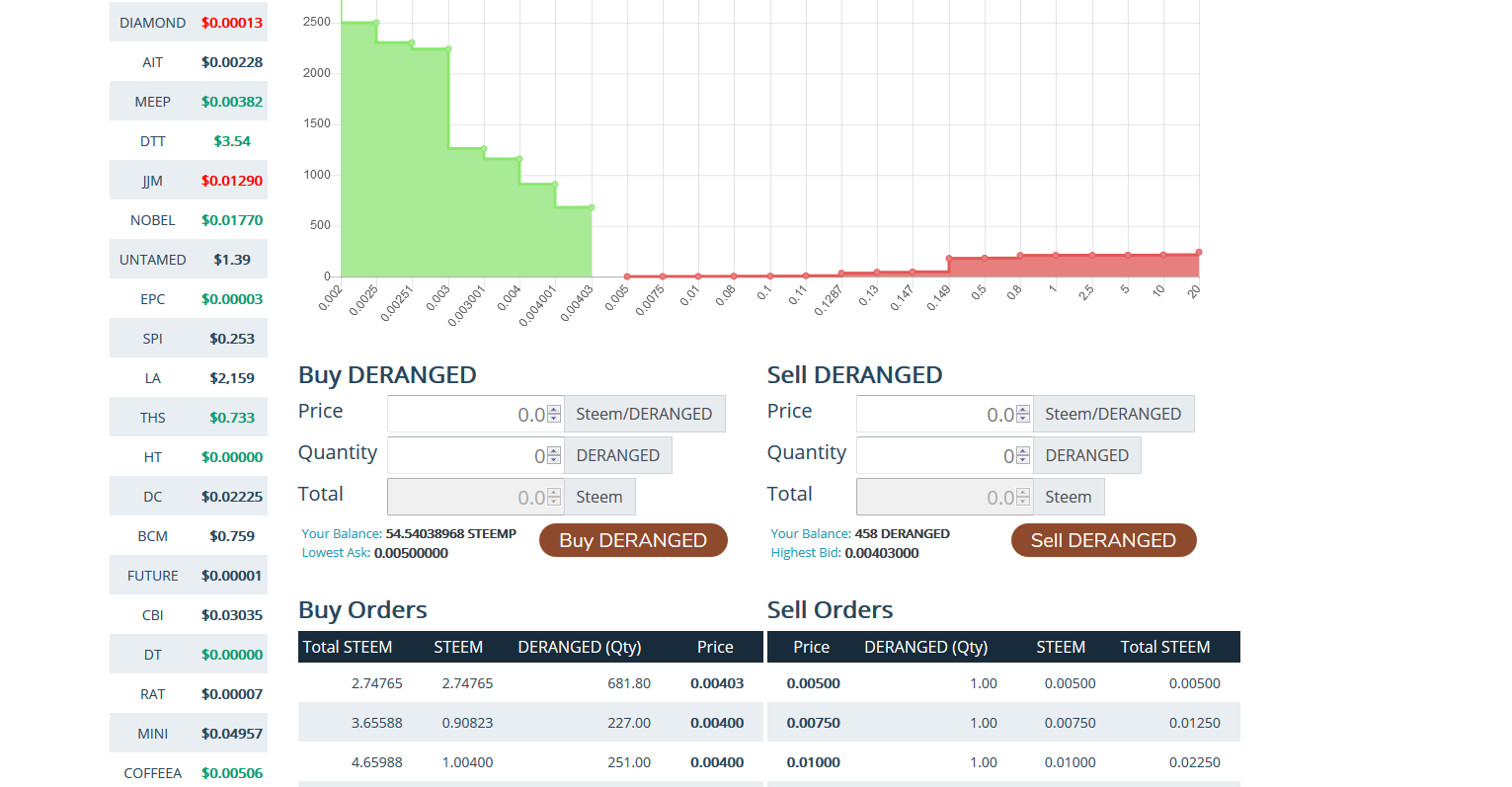The height and width of the screenshot is (787, 1512).
Task: Click your STEEMP balance 54.54038968
Action: coord(450,533)
